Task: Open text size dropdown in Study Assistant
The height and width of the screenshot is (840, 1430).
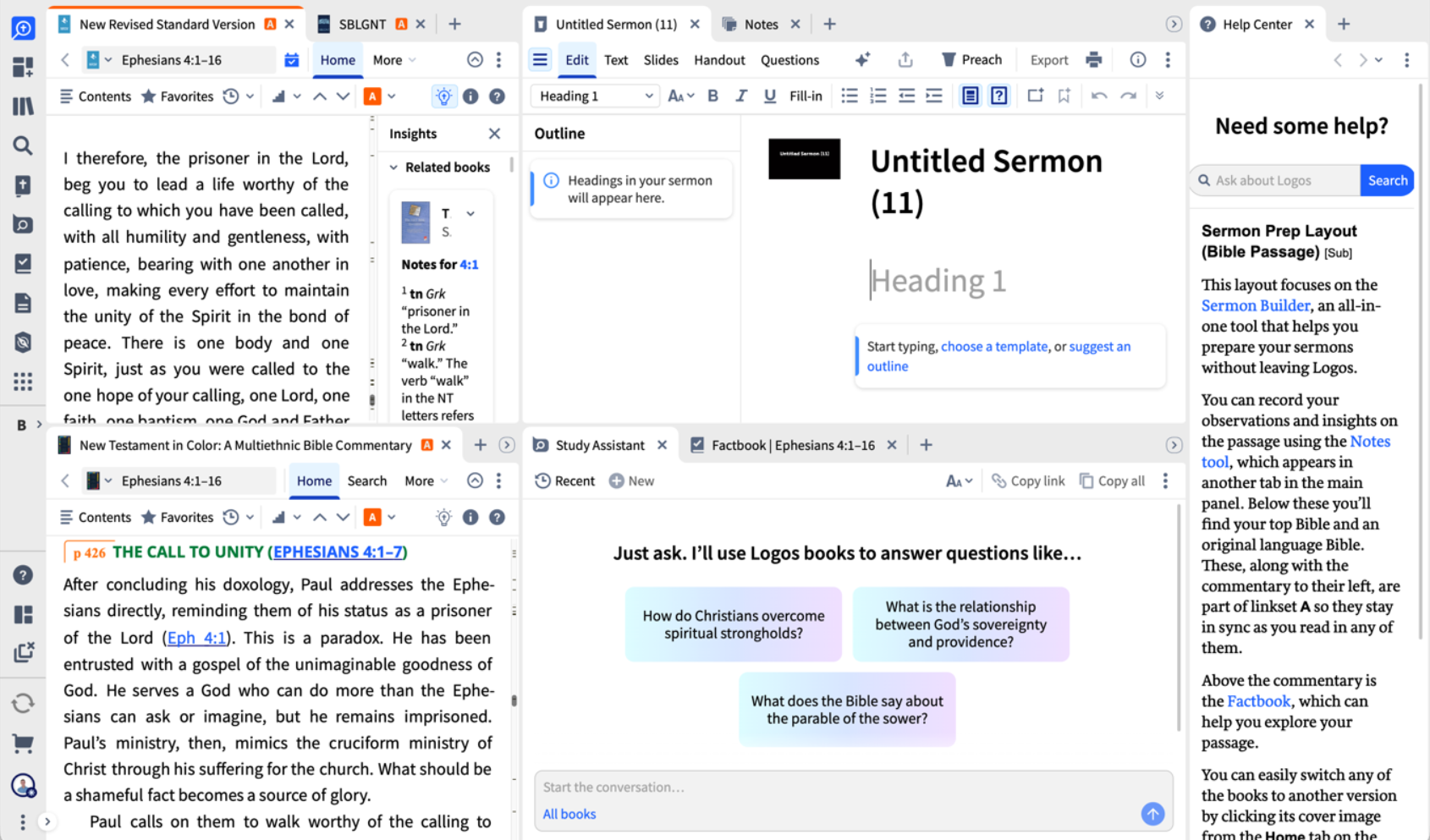Action: click(x=959, y=480)
